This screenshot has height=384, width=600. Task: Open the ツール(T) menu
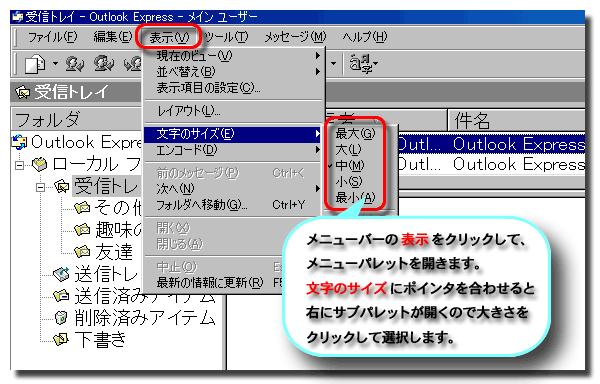226,37
